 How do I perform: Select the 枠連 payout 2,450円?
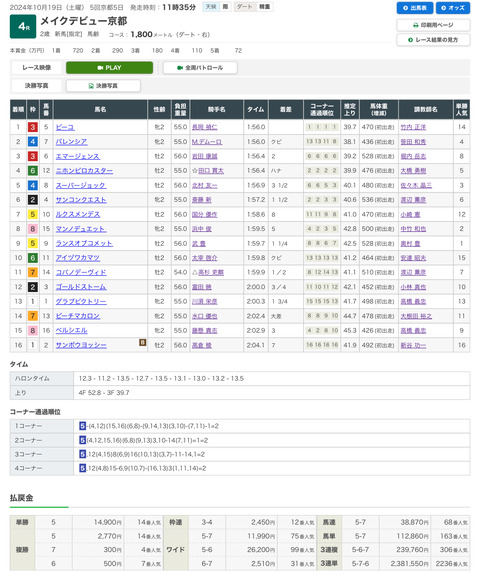pyautogui.click(x=263, y=522)
